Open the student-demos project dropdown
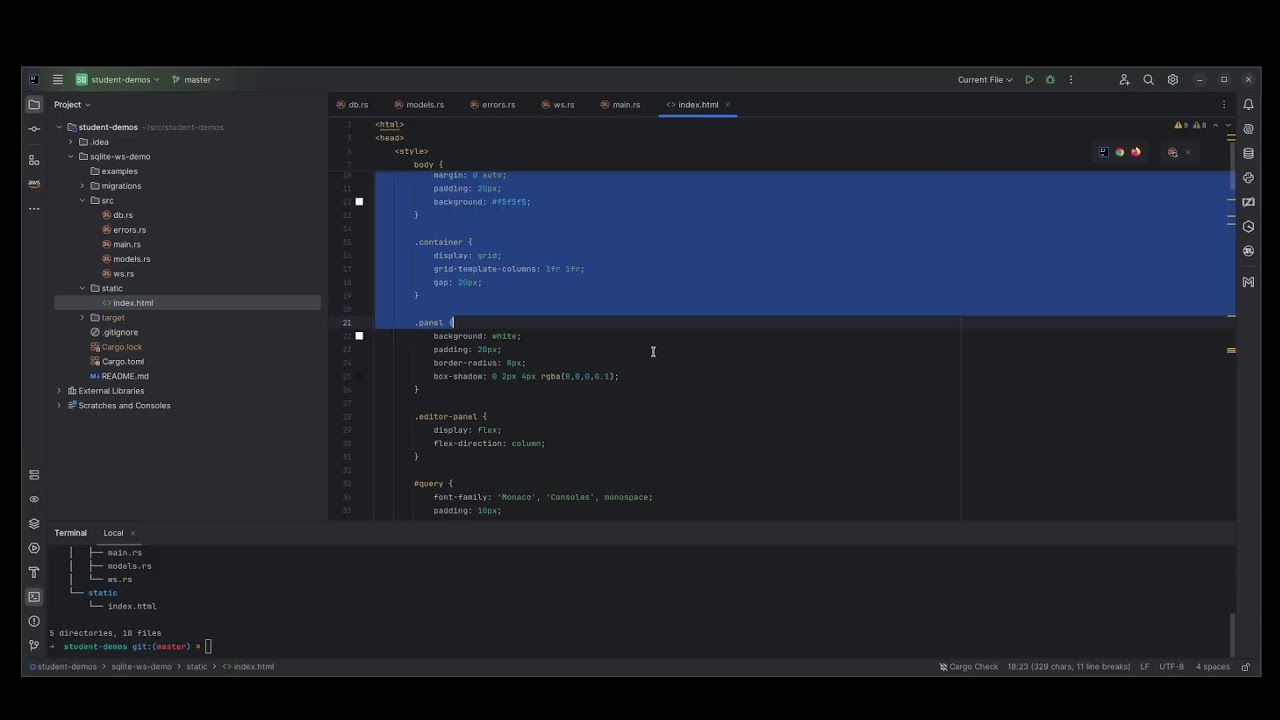 119,80
